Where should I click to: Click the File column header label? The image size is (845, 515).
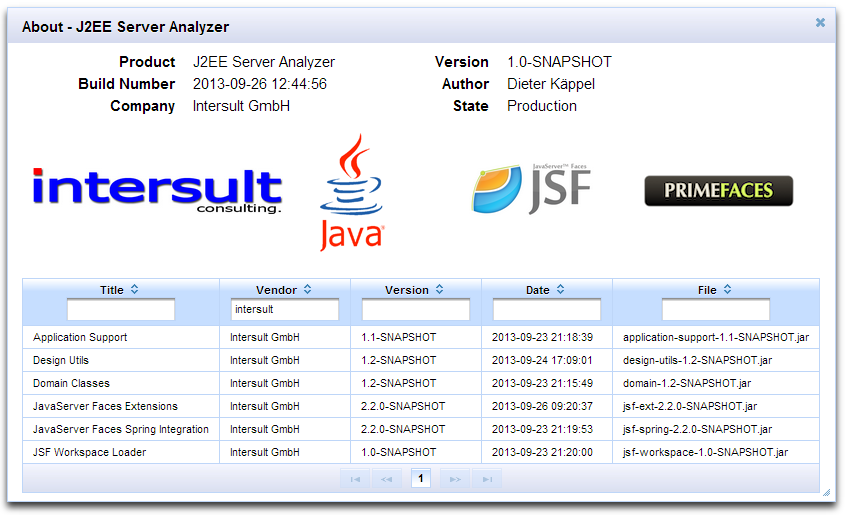click(x=707, y=290)
